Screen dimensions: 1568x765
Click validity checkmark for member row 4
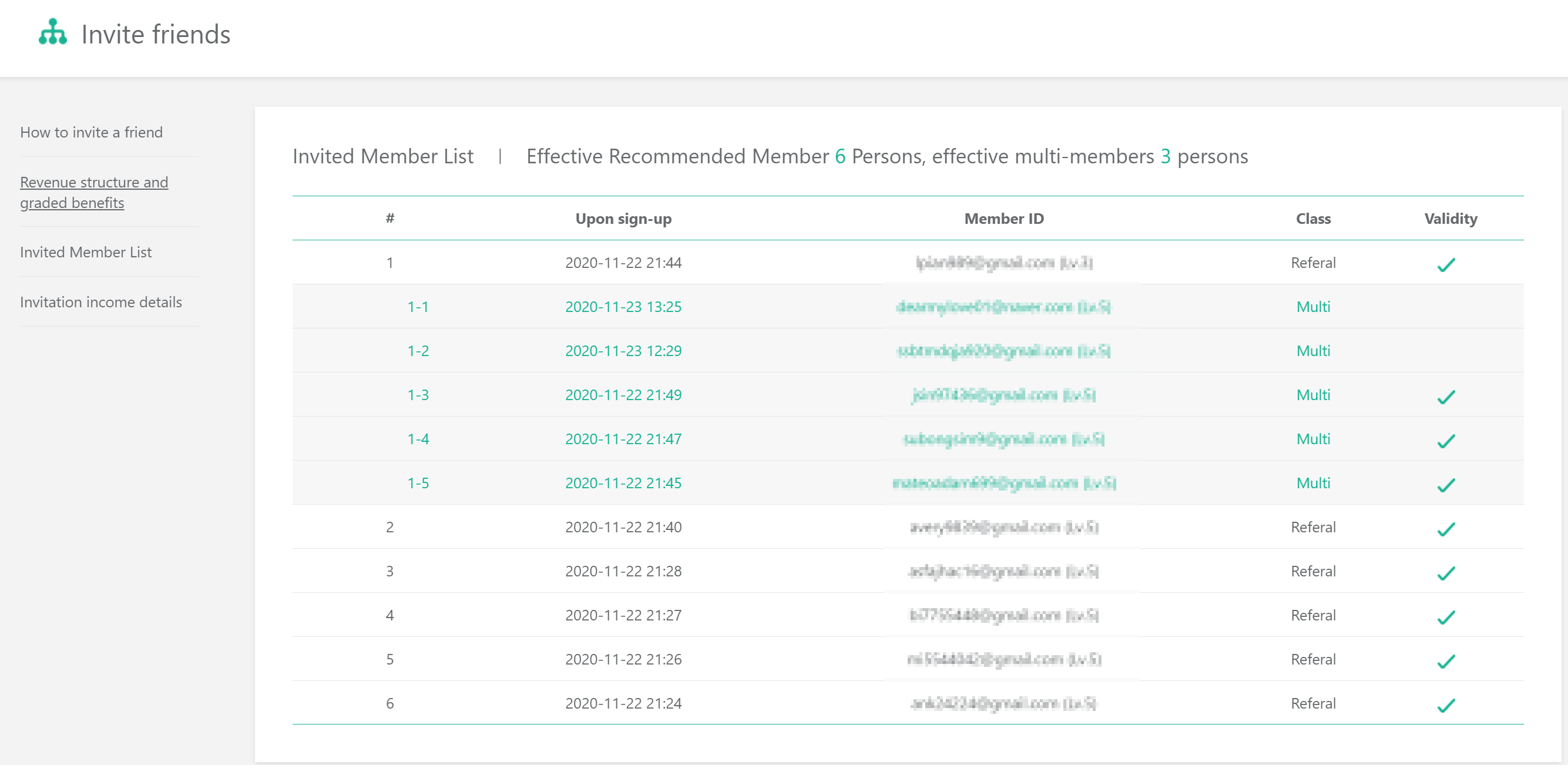click(1446, 616)
